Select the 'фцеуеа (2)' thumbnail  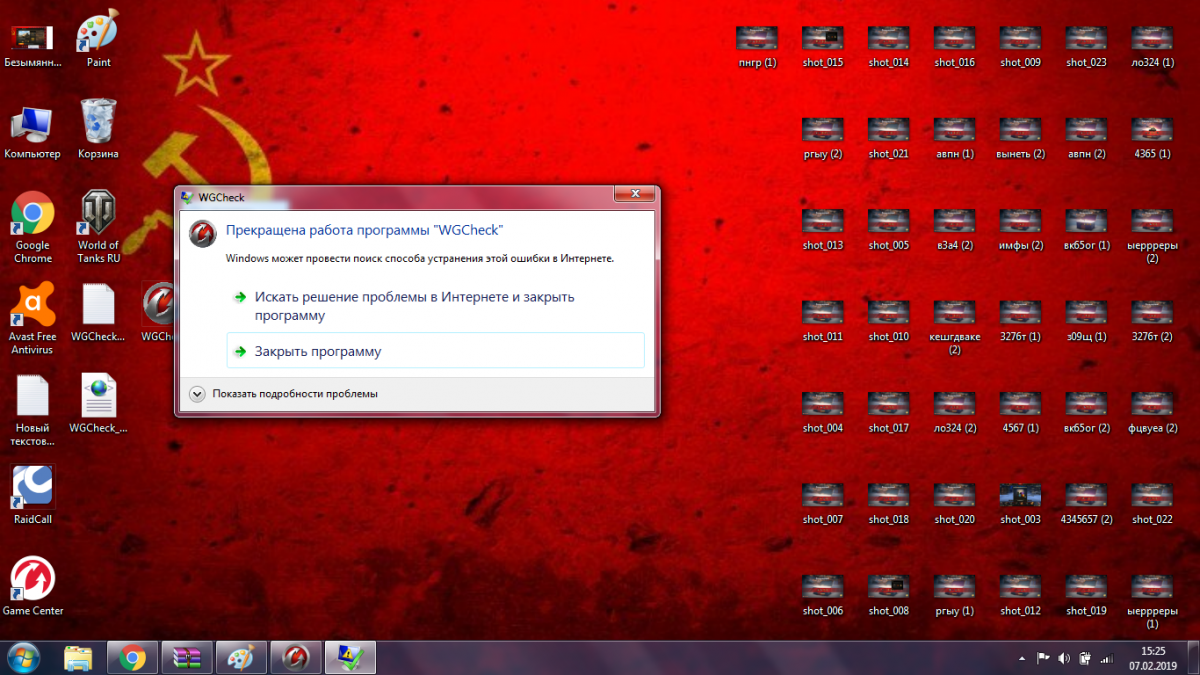click(x=1152, y=413)
